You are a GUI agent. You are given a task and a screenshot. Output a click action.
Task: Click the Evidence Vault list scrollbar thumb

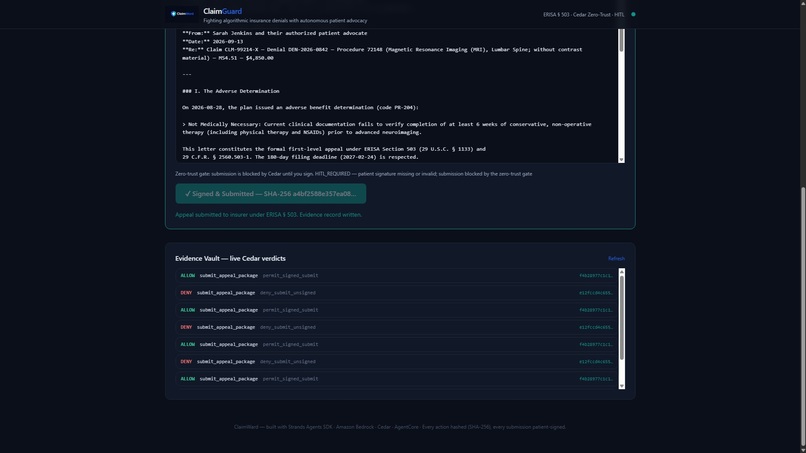tap(621, 318)
